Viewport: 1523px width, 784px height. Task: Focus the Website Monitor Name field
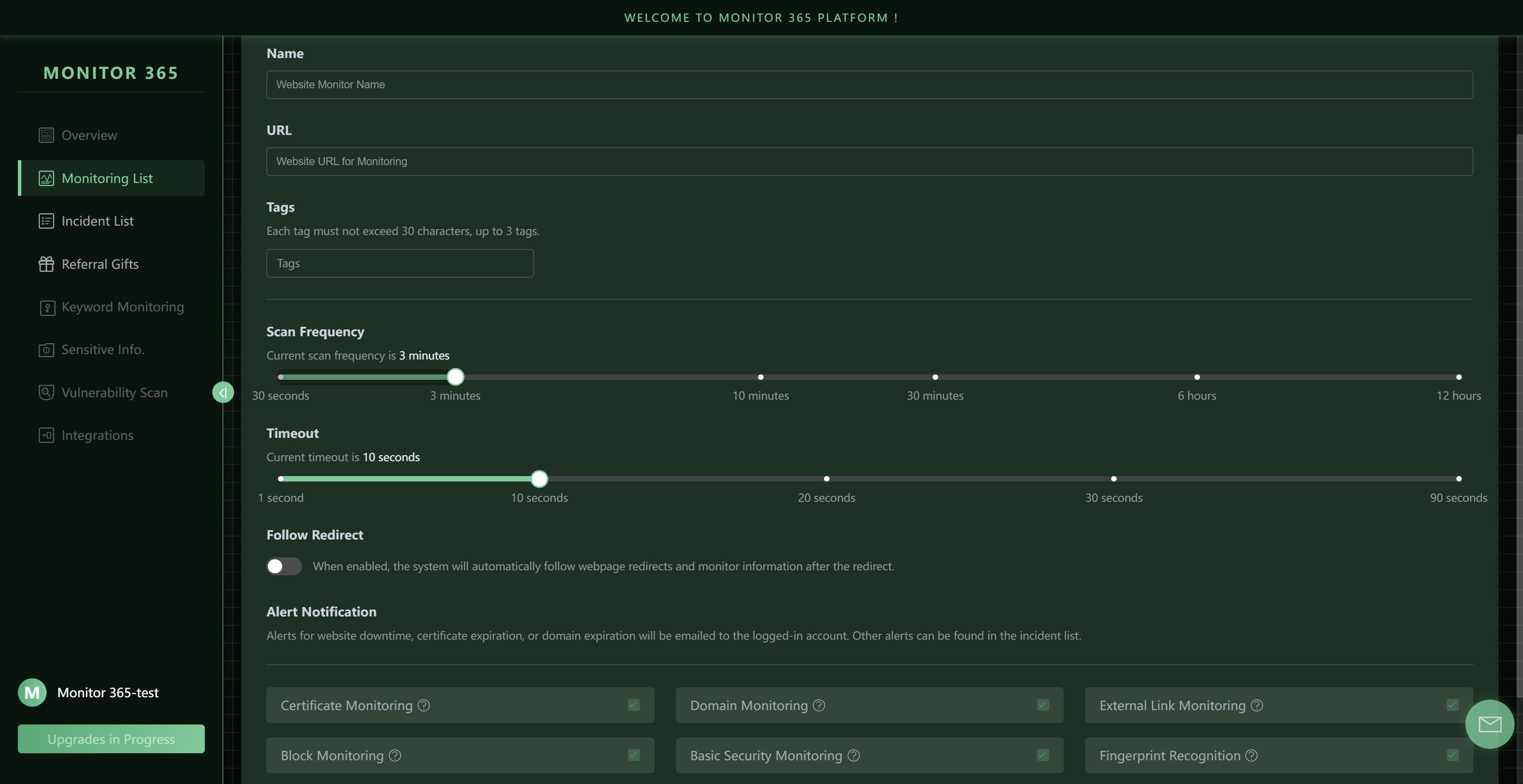pos(870,84)
